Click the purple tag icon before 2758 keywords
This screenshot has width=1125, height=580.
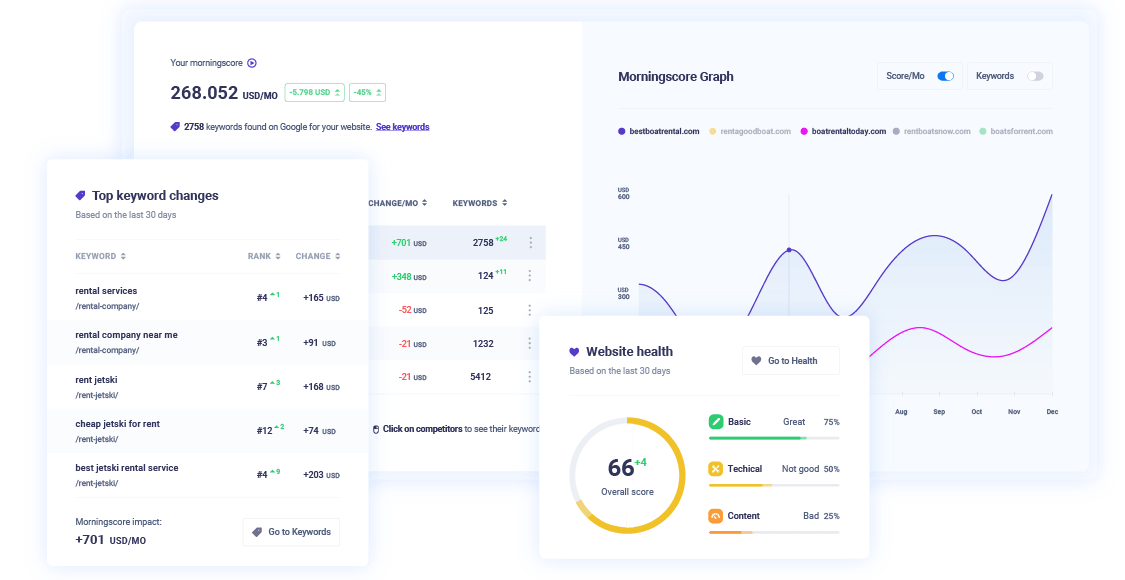tap(175, 126)
